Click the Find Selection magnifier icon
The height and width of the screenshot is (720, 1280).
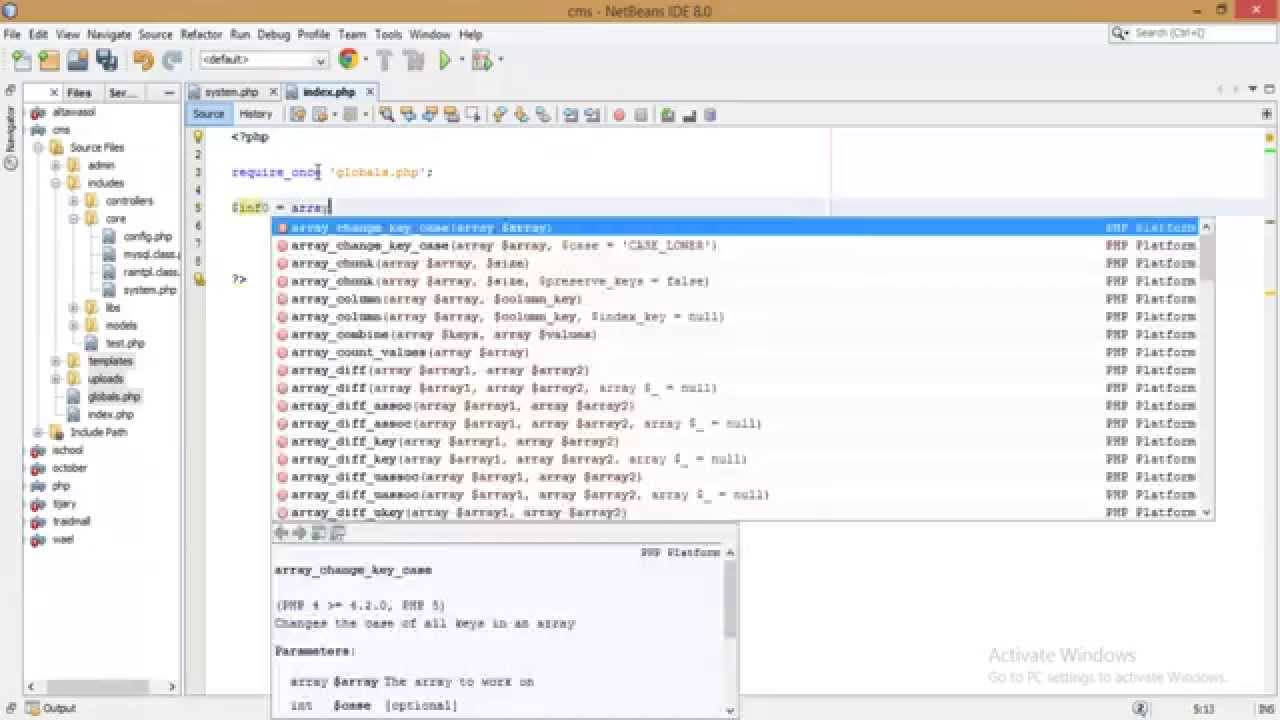386,115
